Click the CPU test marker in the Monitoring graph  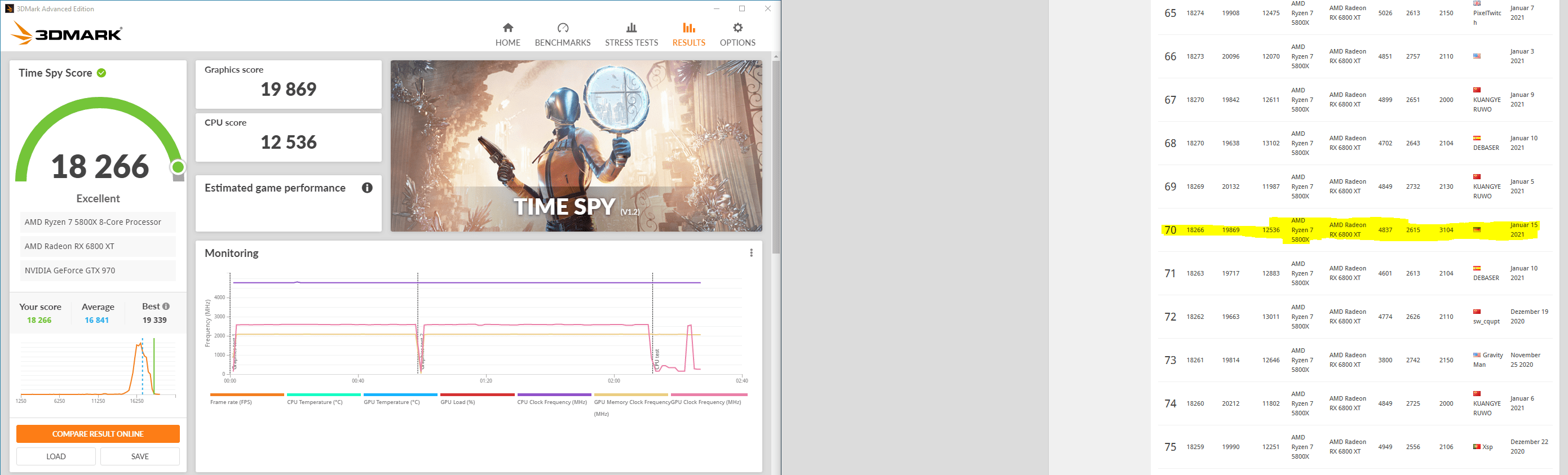coord(657,359)
